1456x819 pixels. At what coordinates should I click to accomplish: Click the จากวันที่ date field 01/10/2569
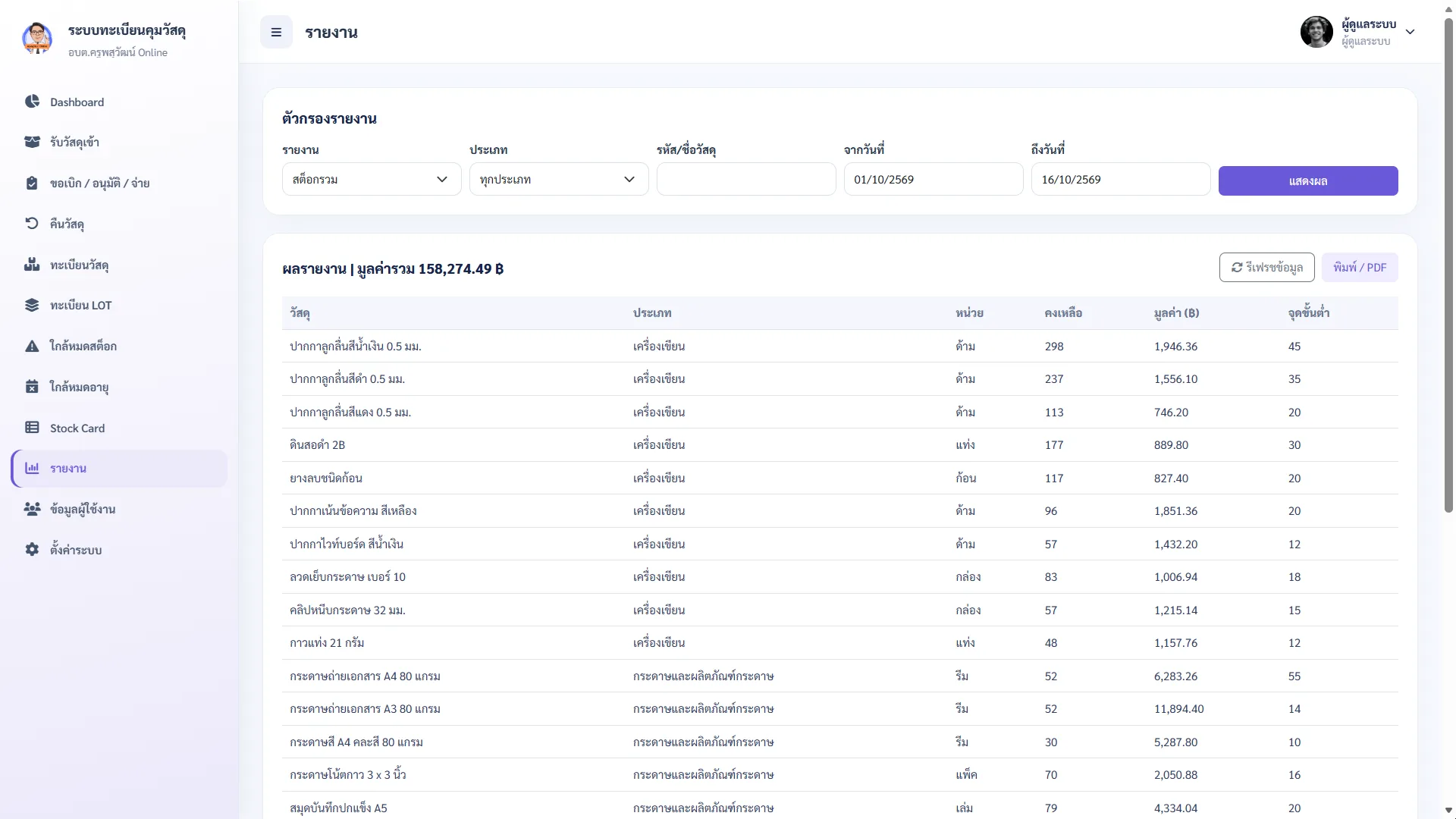[x=934, y=180]
